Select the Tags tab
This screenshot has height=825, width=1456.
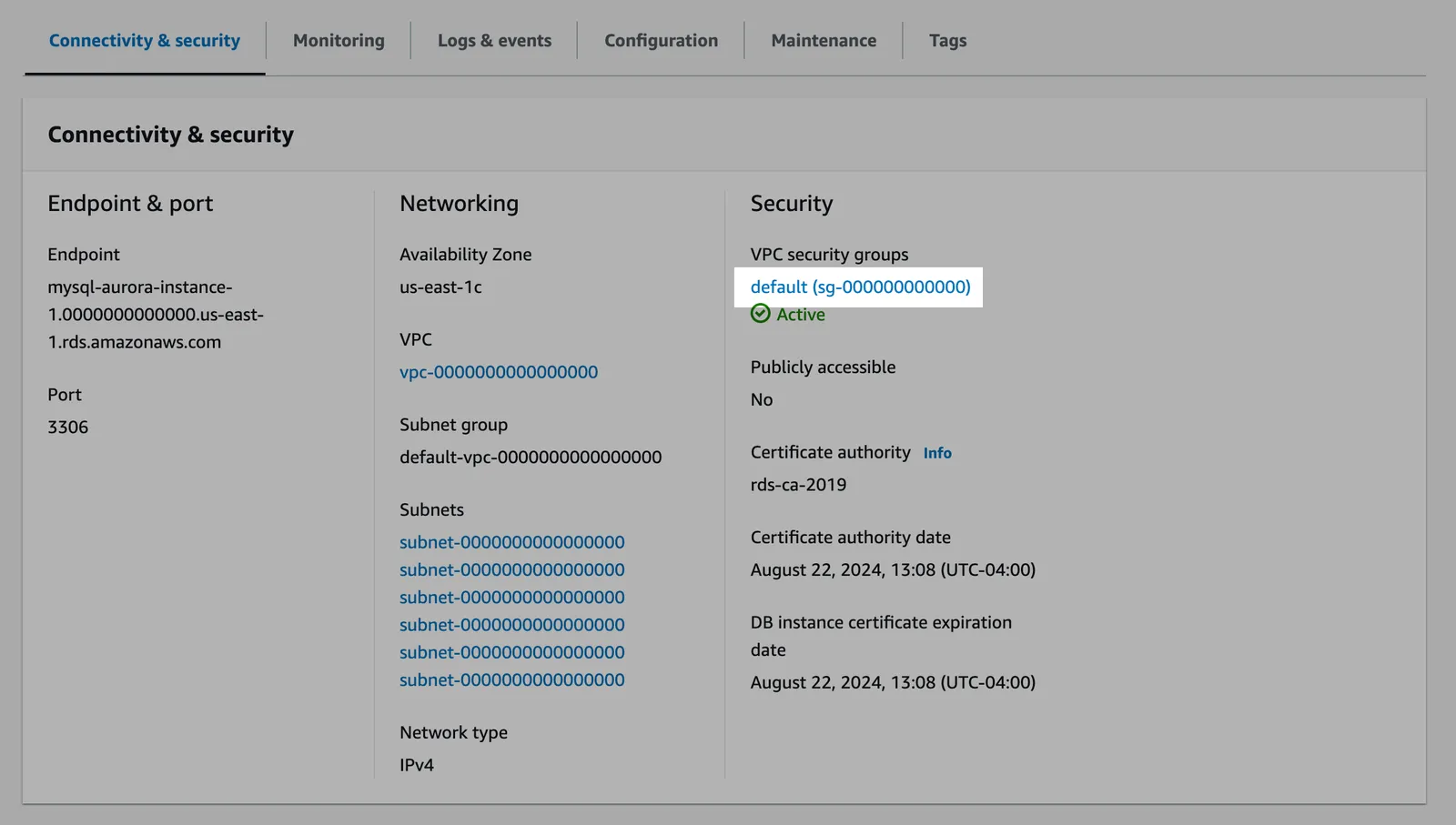tap(947, 41)
